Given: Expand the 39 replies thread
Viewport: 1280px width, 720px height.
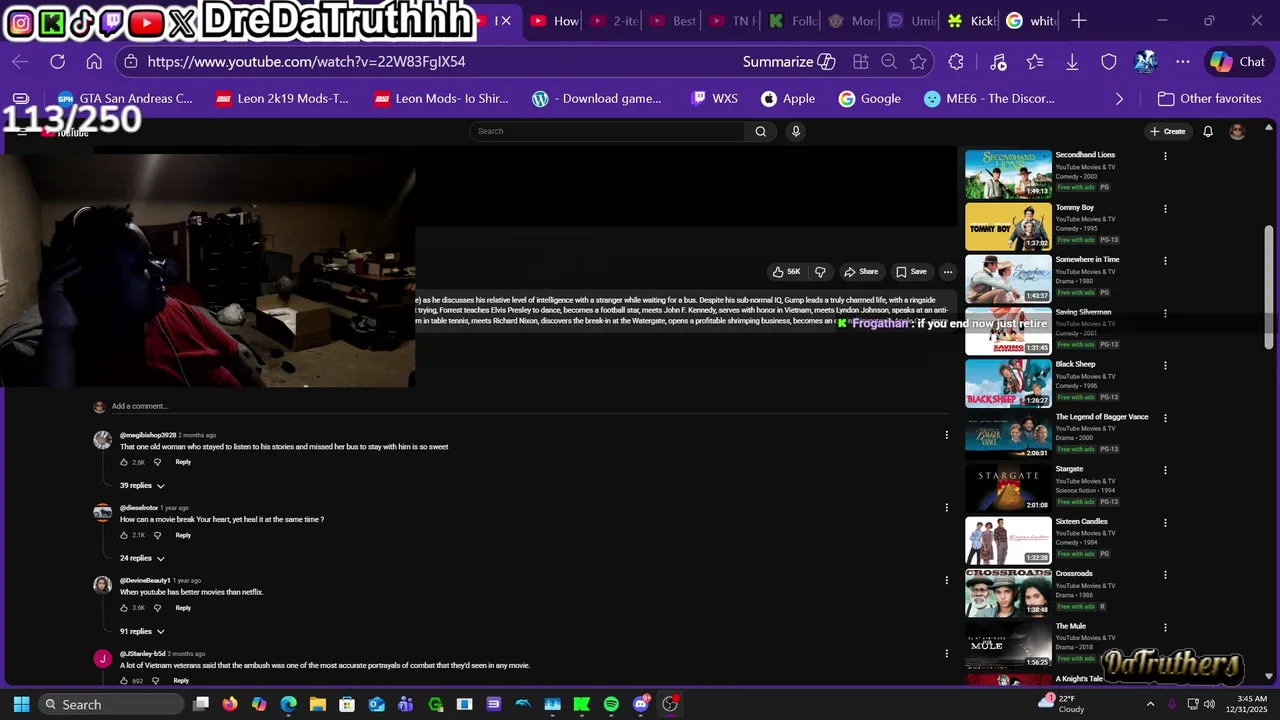Looking at the screenshot, I should (x=142, y=486).
